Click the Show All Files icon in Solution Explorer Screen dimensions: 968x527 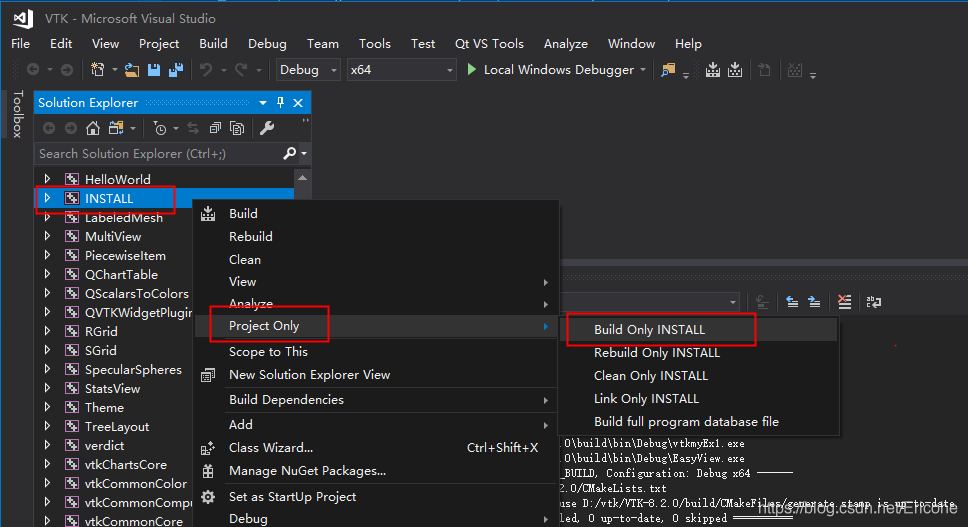237,128
